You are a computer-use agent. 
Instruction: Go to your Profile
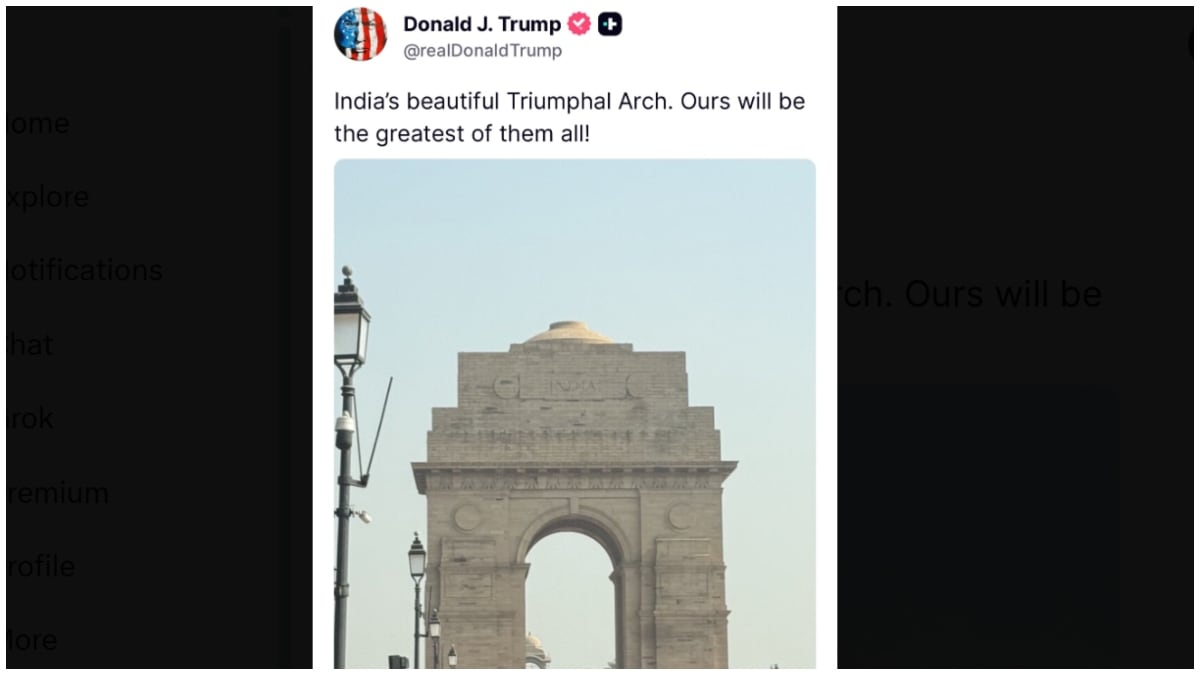(x=38, y=566)
